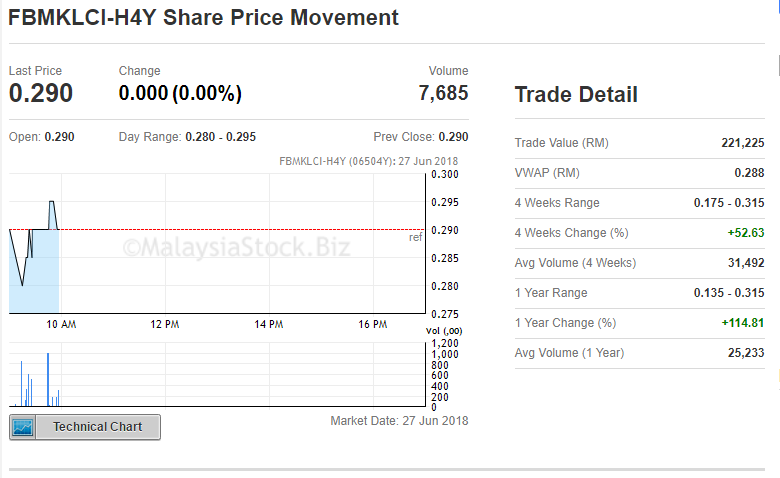
Task: Click the 0.280 price trough on chart
Action: click(x=22, y=285)
